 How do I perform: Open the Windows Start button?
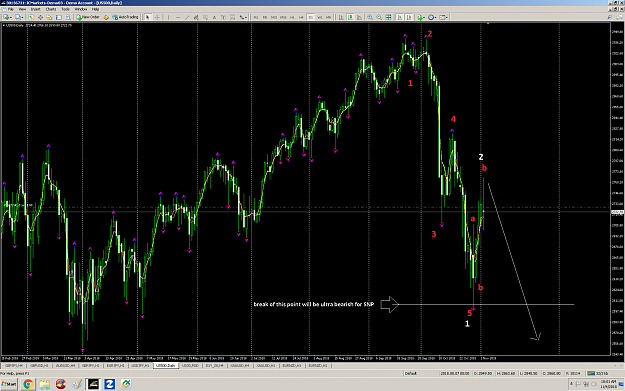[x=9, y=384]
